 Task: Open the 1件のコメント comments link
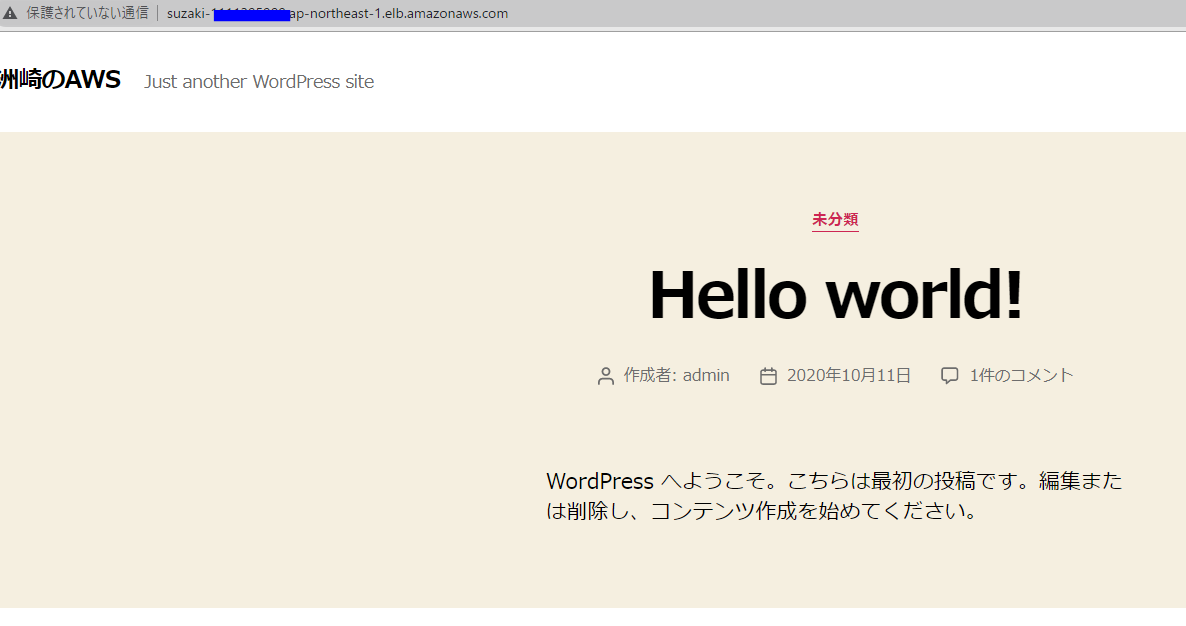[x=1020, y=375]
